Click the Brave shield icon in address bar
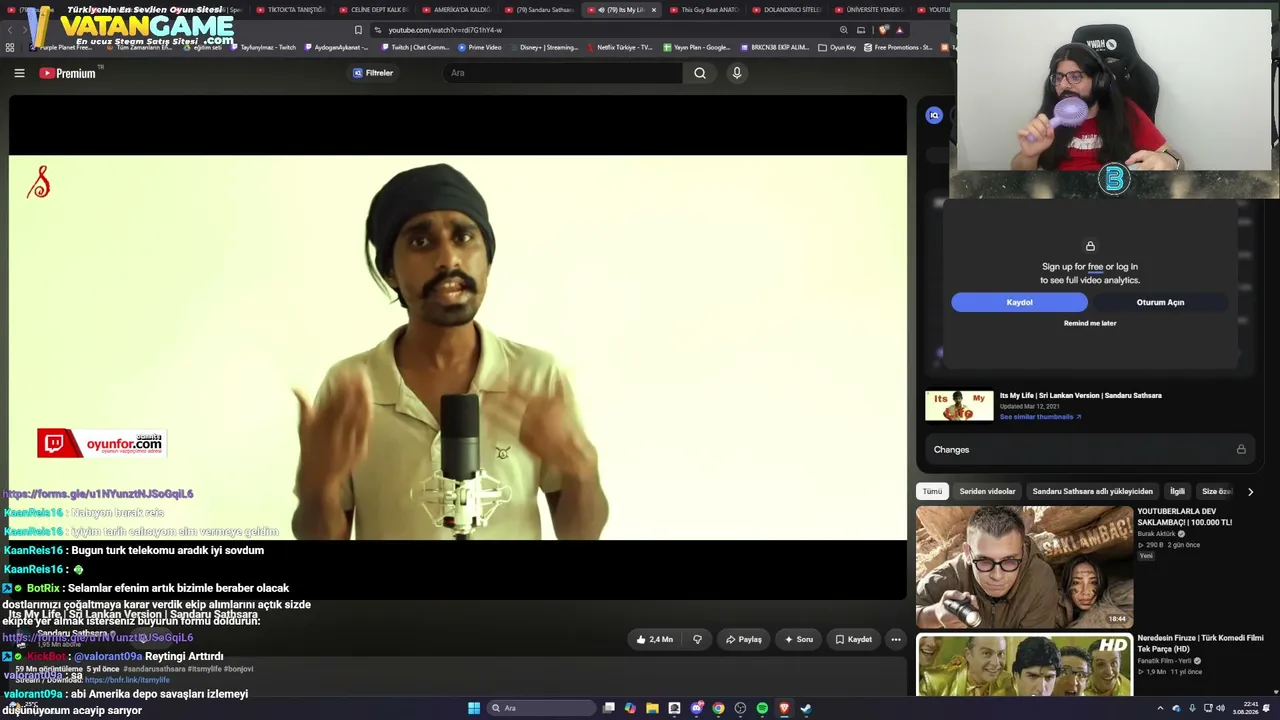 883,30
